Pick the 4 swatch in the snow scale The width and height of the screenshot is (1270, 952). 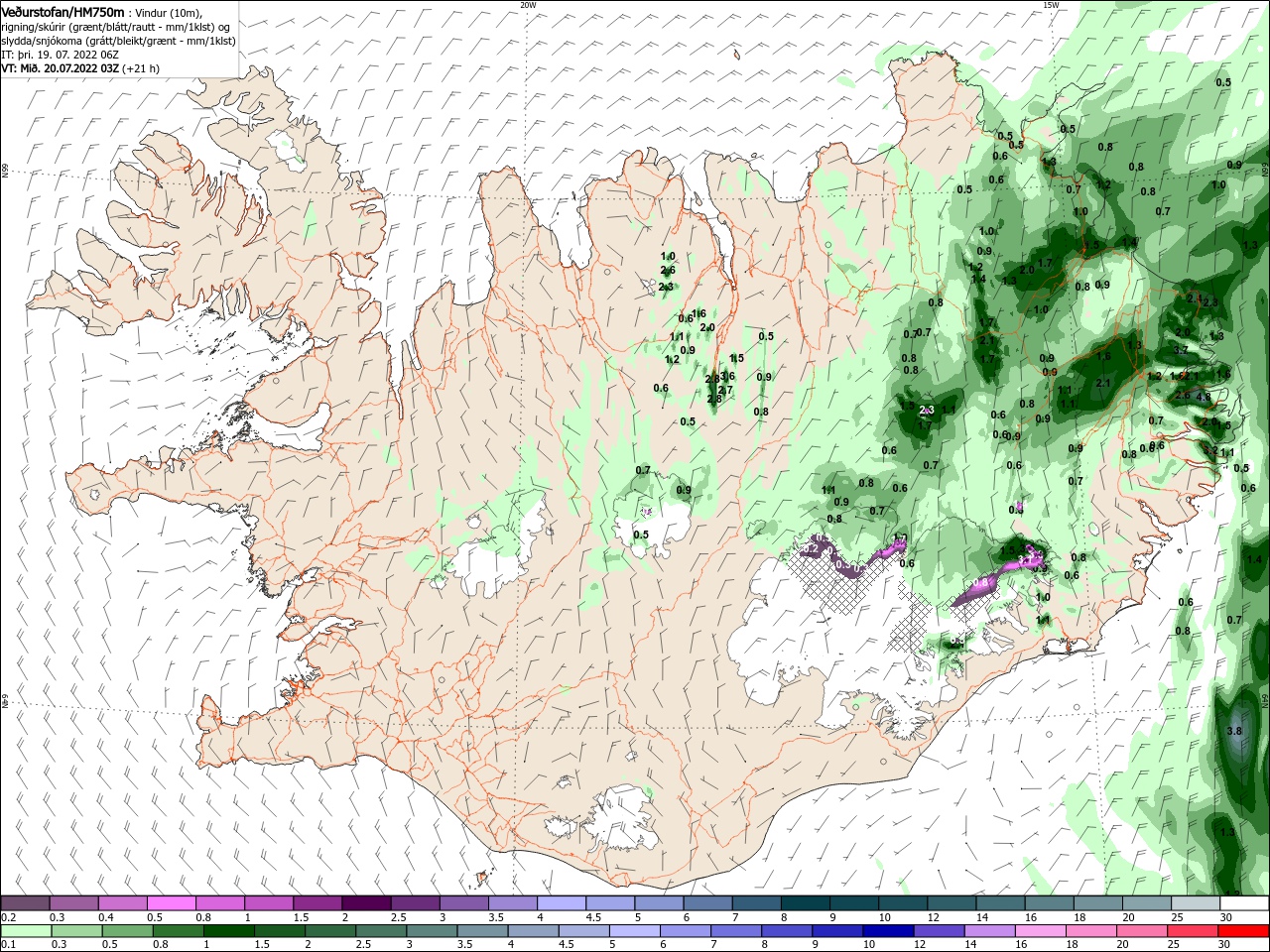click(562, 903)
